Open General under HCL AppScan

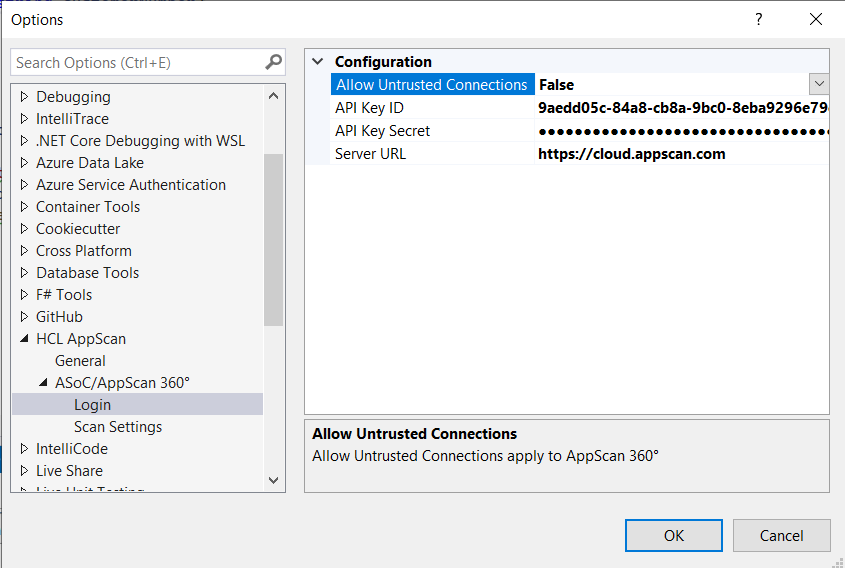point(80,361)
